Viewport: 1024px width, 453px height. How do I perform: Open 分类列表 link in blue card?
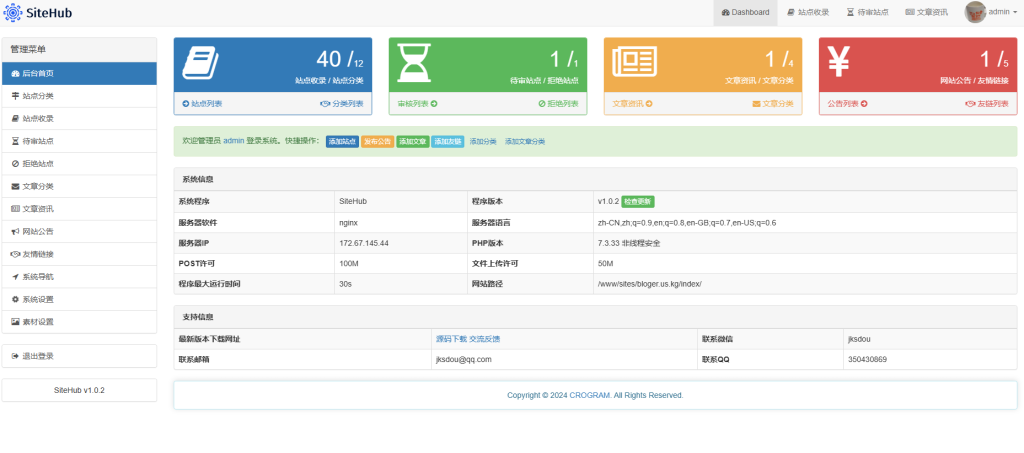[x=342, y=104]
